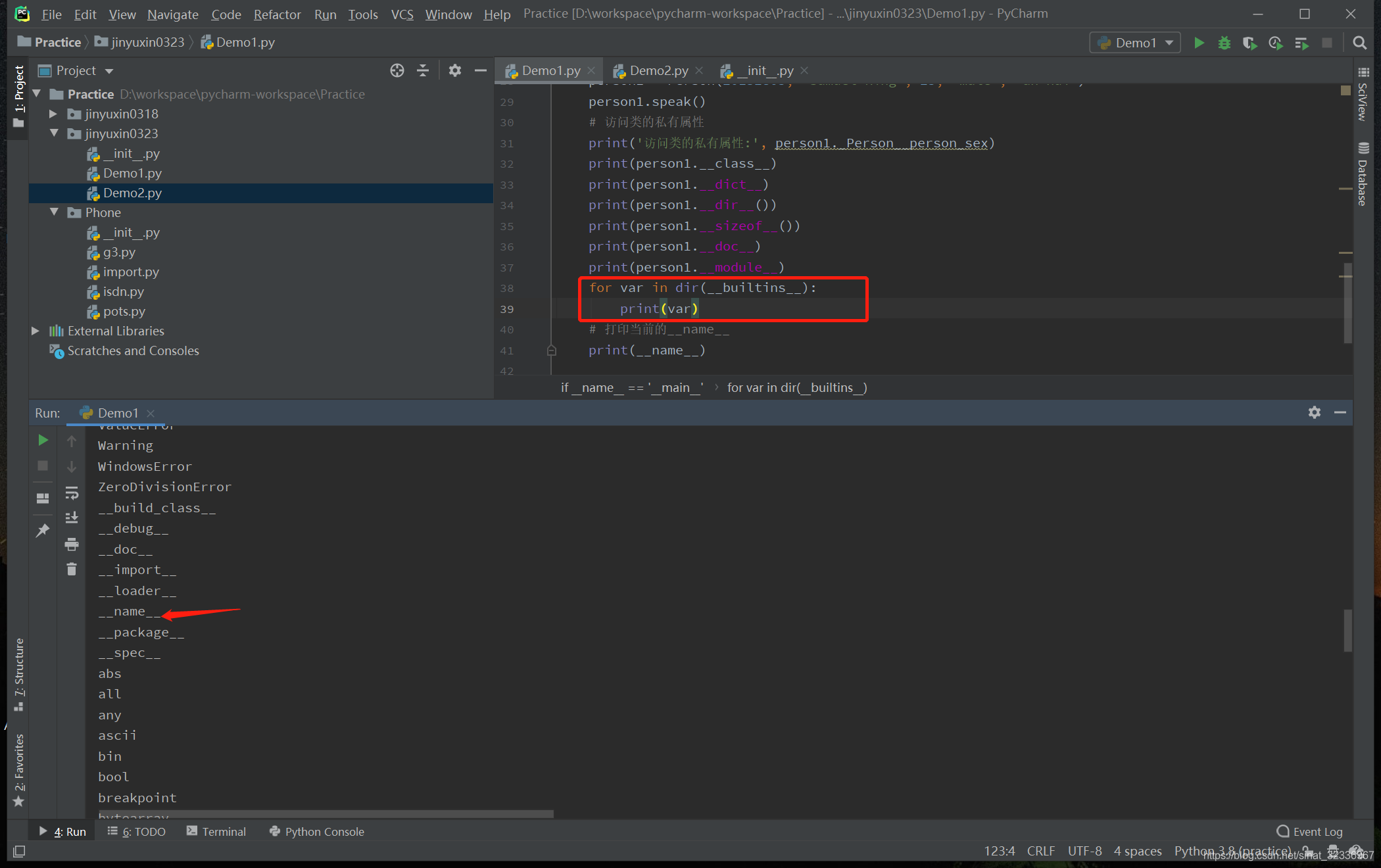Toggle soft-wrap in the Run output

(72, 493)
